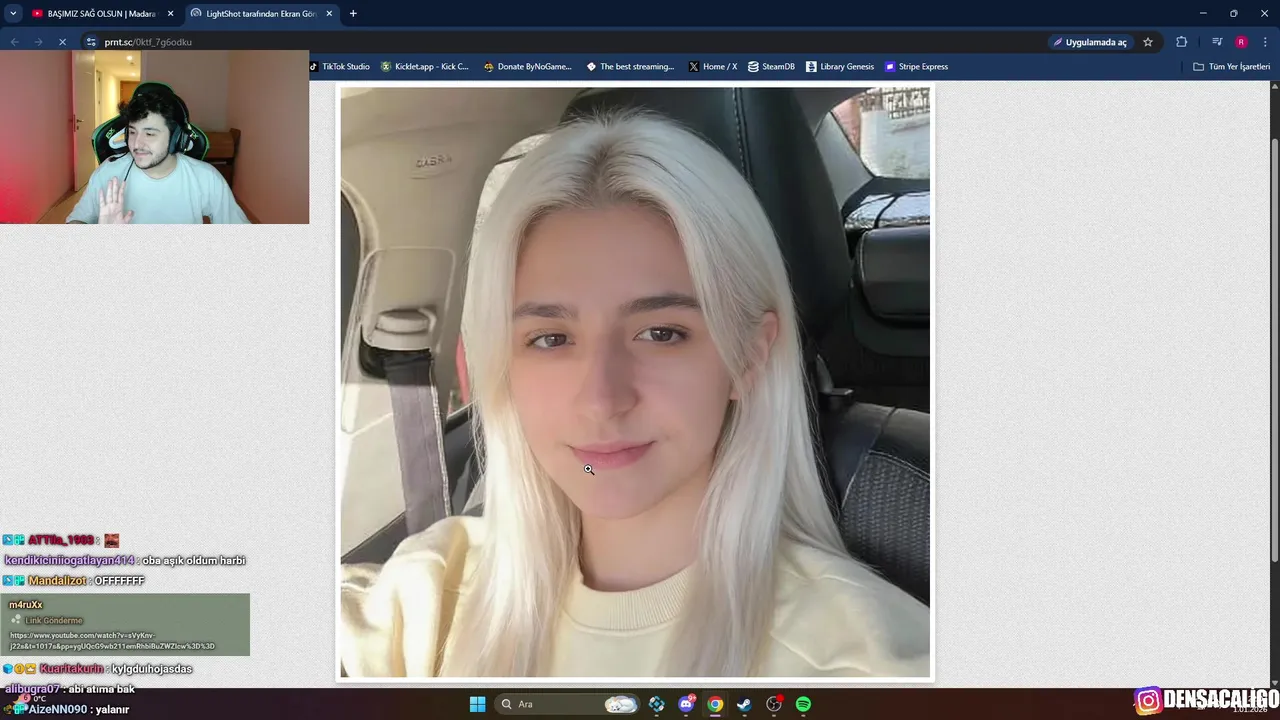Screen dimensions: 1280x720
Task: Click the chat username kendikiciniiogatlayan414
Action: click(69, 561)
